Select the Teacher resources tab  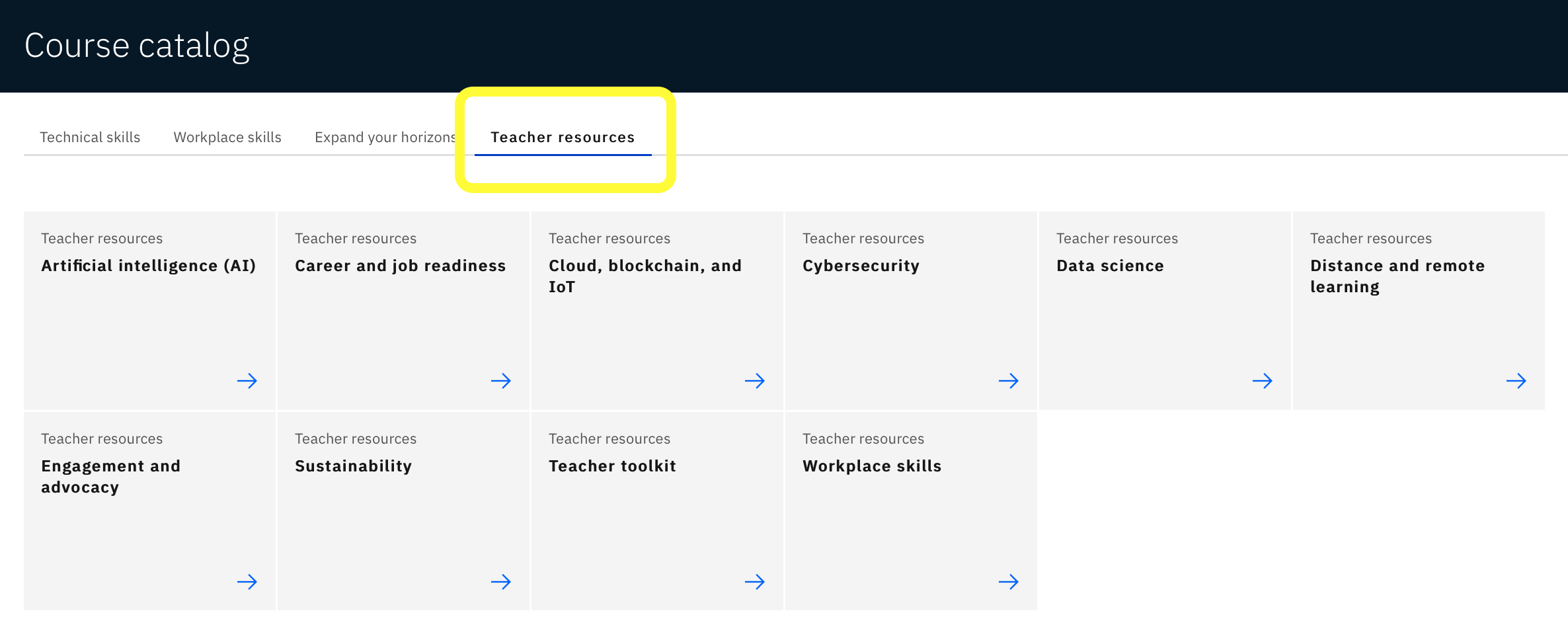[563, 137]
